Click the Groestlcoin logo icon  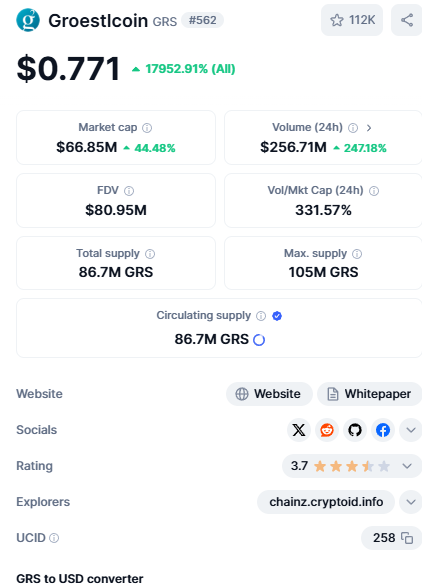pos(28,20)
